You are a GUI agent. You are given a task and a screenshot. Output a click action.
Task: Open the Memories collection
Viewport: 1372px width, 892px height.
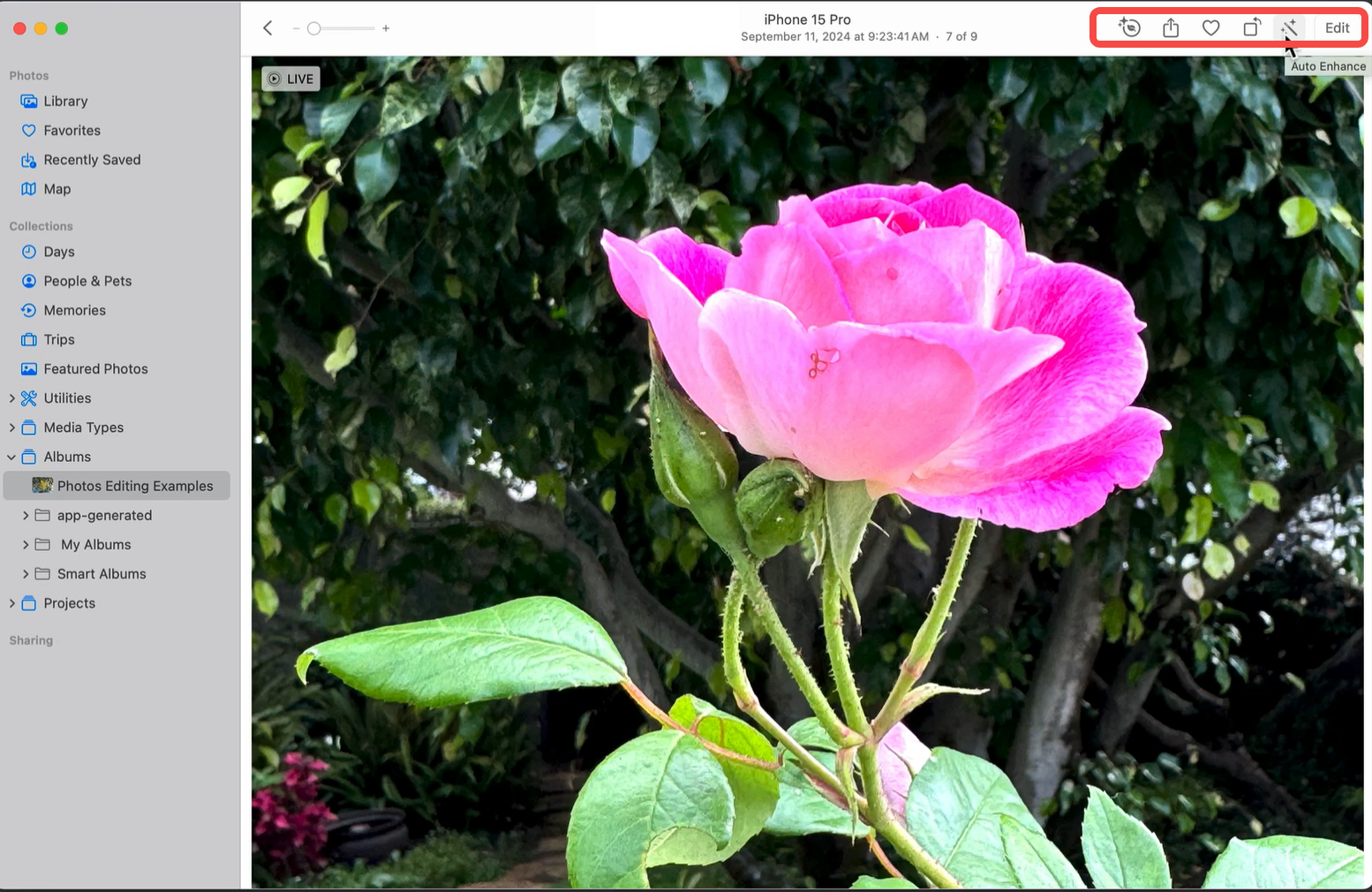(x=74, y=309)
